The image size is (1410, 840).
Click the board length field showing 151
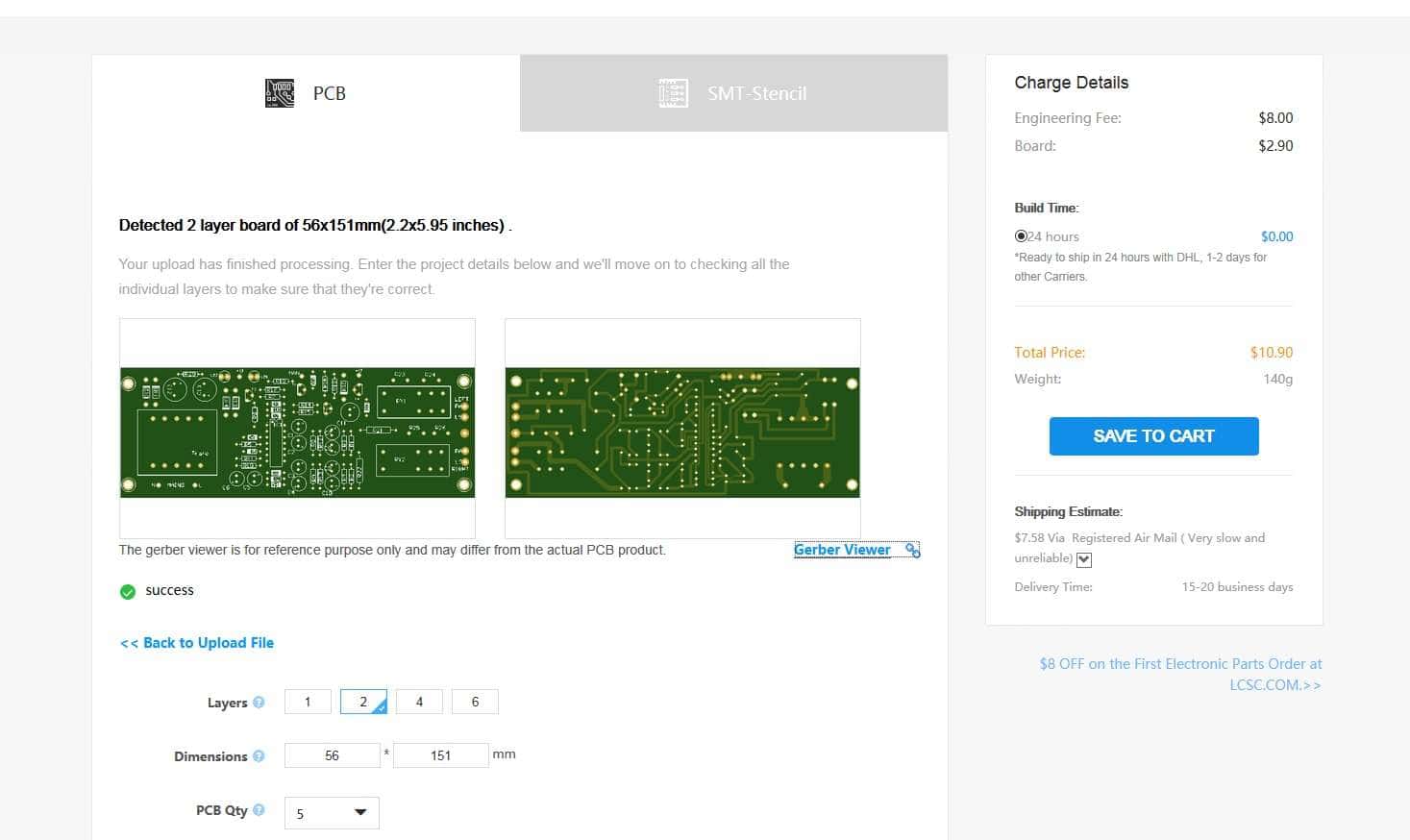point(440,755)
